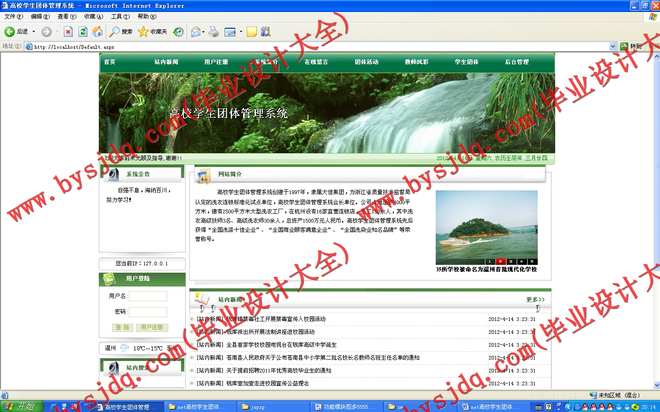Open the 查看 (View) menu

pyautogui.click(x=63, y=17)
